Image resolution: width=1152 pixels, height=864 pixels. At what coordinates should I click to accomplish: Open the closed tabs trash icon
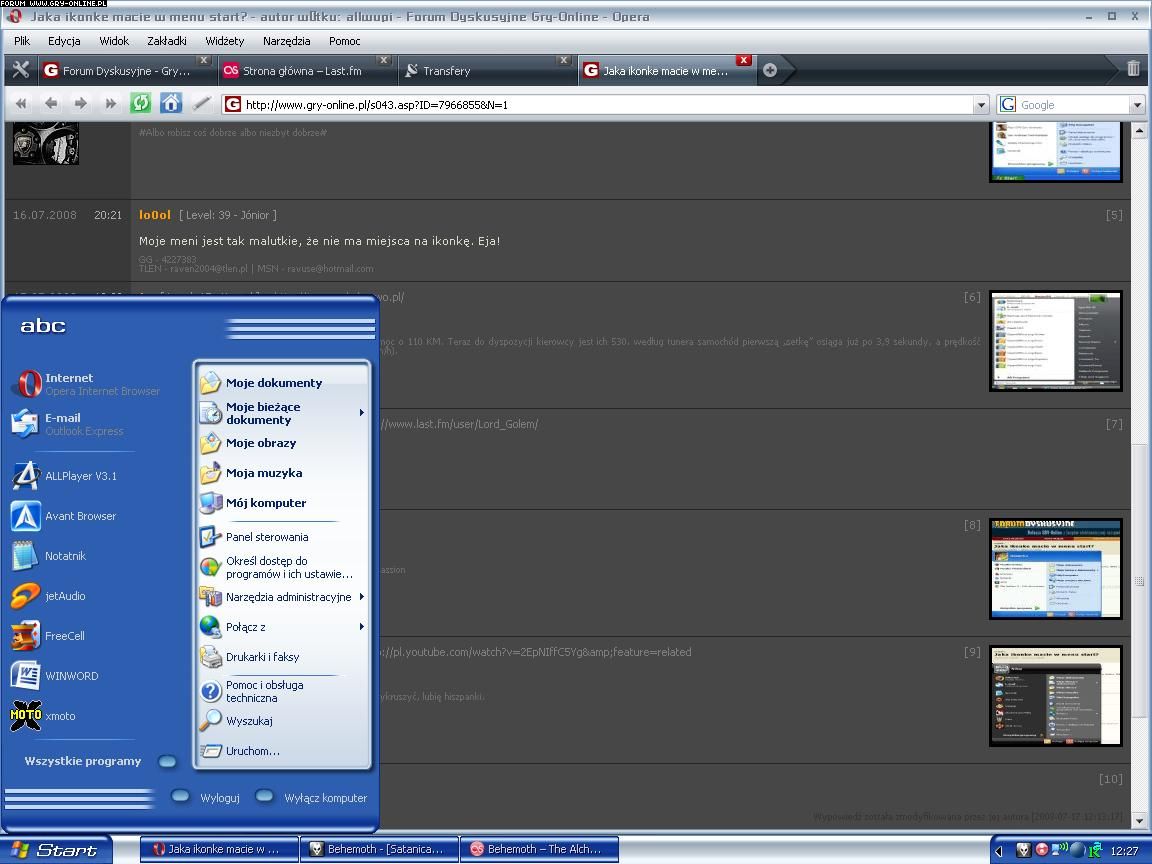tap(1132, 69)
